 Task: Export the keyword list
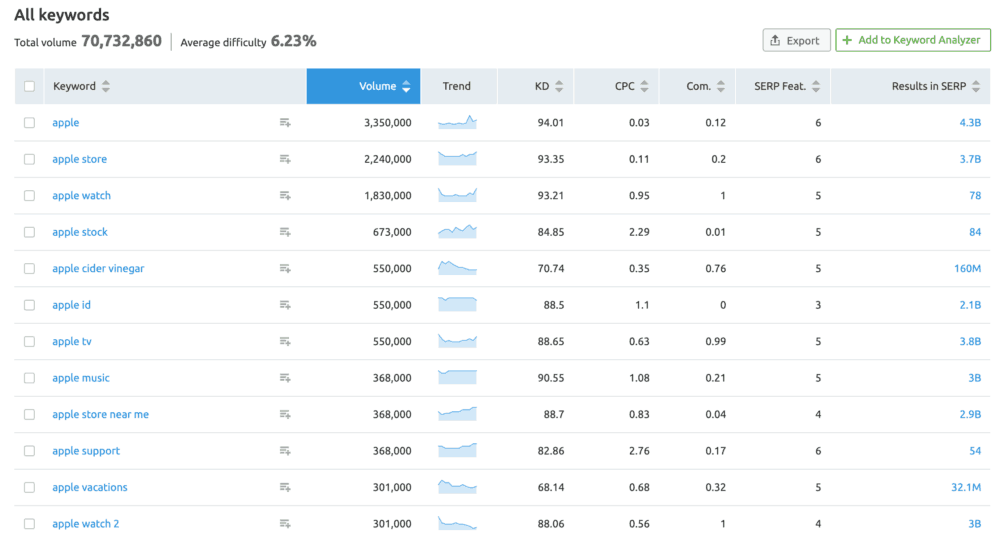(797, 40)
